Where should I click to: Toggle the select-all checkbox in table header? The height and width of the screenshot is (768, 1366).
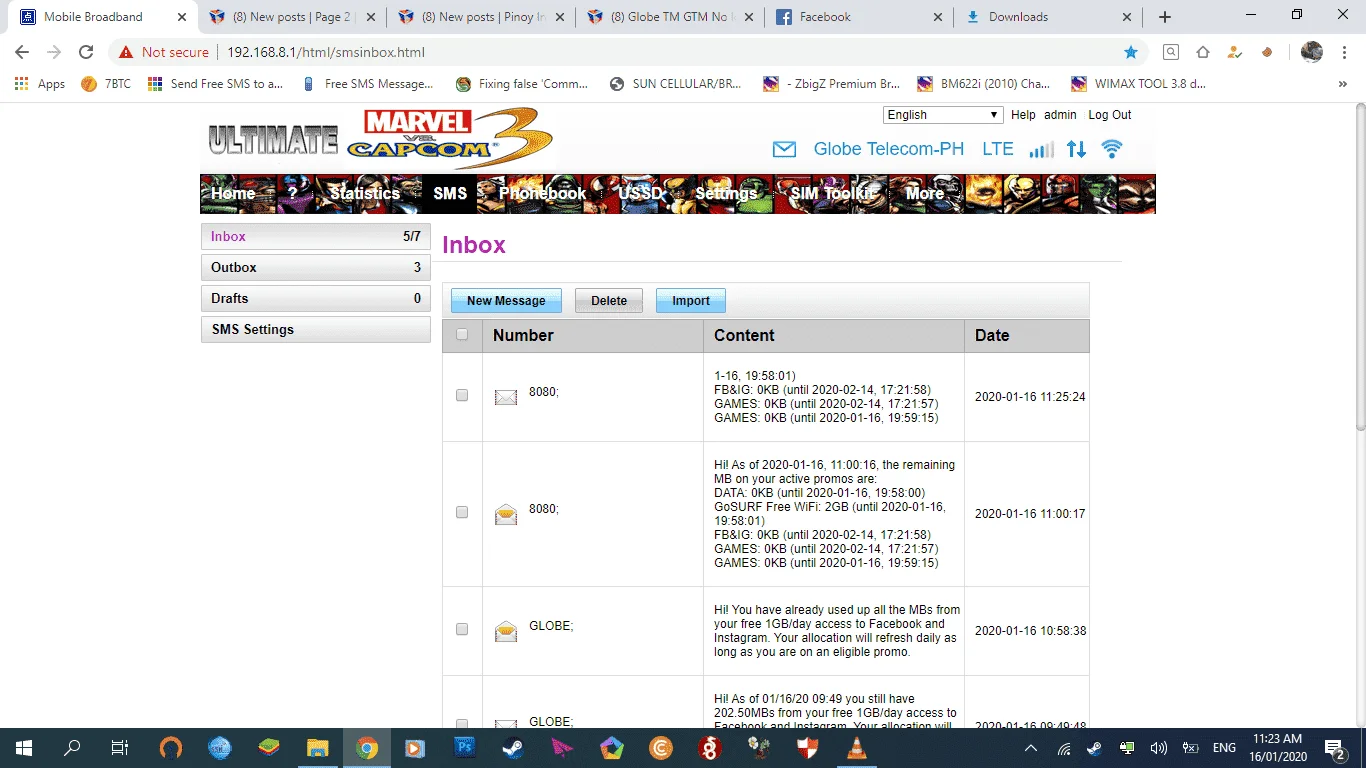point(462,335)
